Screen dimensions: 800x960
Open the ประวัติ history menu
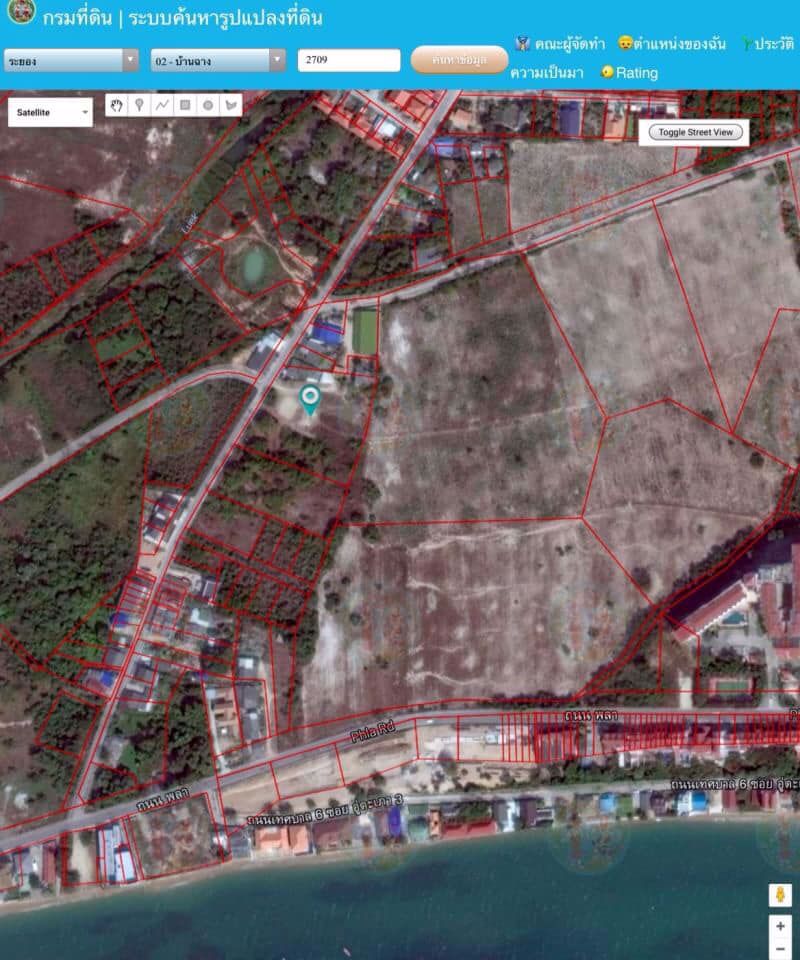tap(770, 41)
